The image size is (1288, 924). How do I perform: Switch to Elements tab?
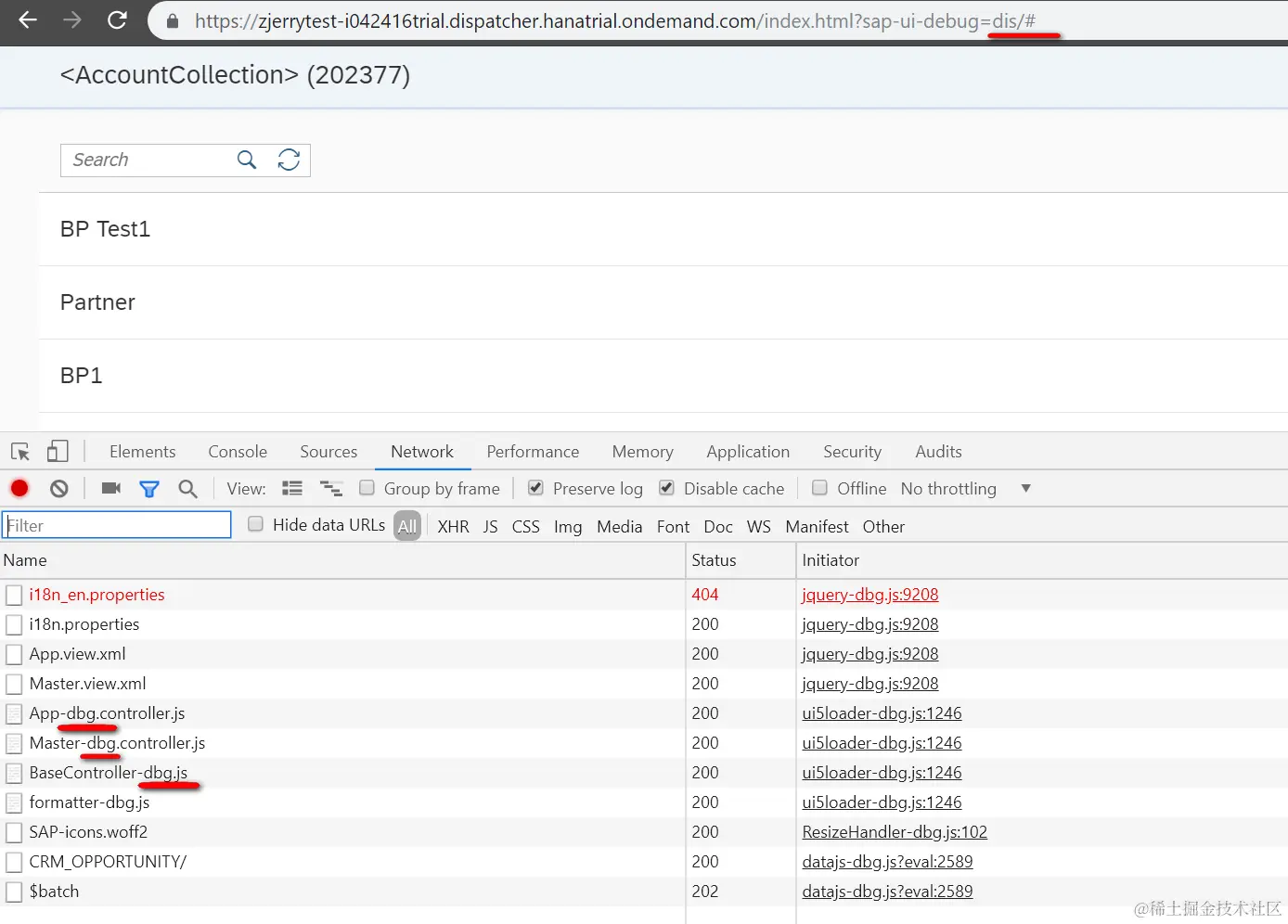coord(142,452)
